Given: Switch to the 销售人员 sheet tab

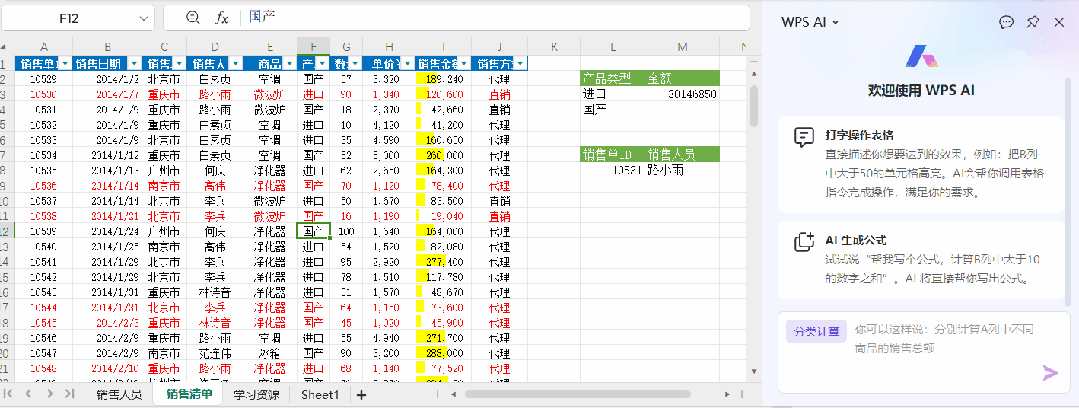Looking at the screenshot, I should point(119,395).
